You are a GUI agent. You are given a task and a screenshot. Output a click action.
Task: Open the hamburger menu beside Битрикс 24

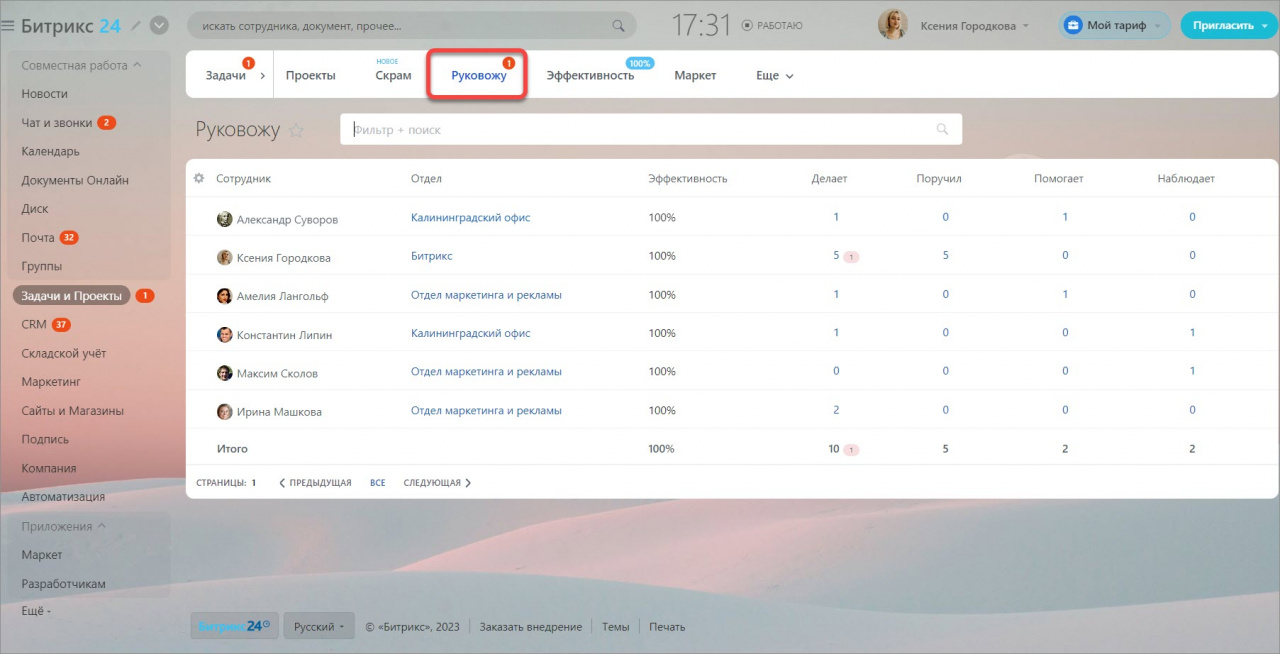pyautogui.click(x=8, y=26)
